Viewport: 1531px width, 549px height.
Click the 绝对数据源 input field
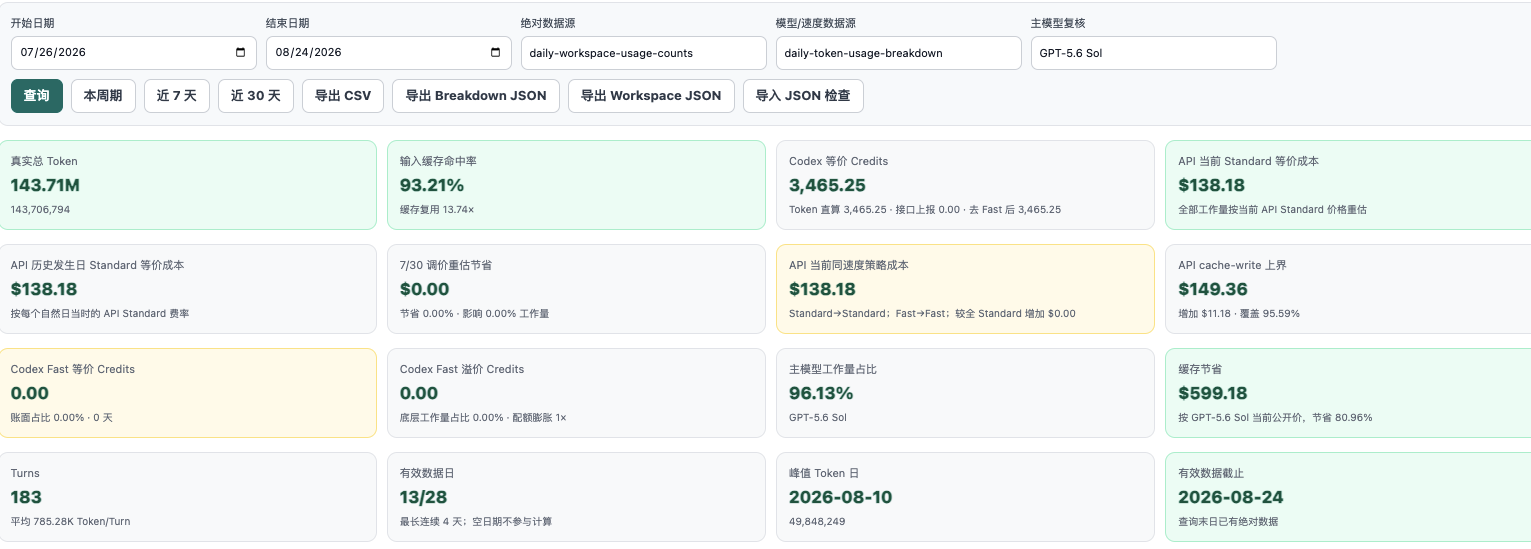pos(644,53)
